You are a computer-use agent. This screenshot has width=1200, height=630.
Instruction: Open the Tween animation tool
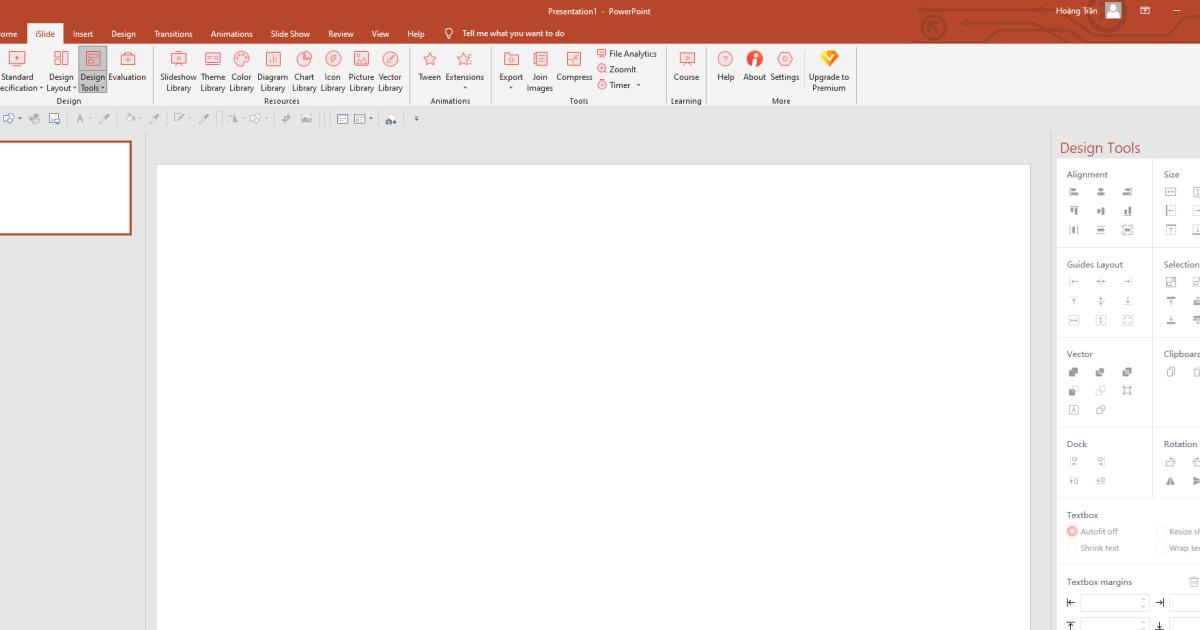pyautogui.click(x=429, y=70)
